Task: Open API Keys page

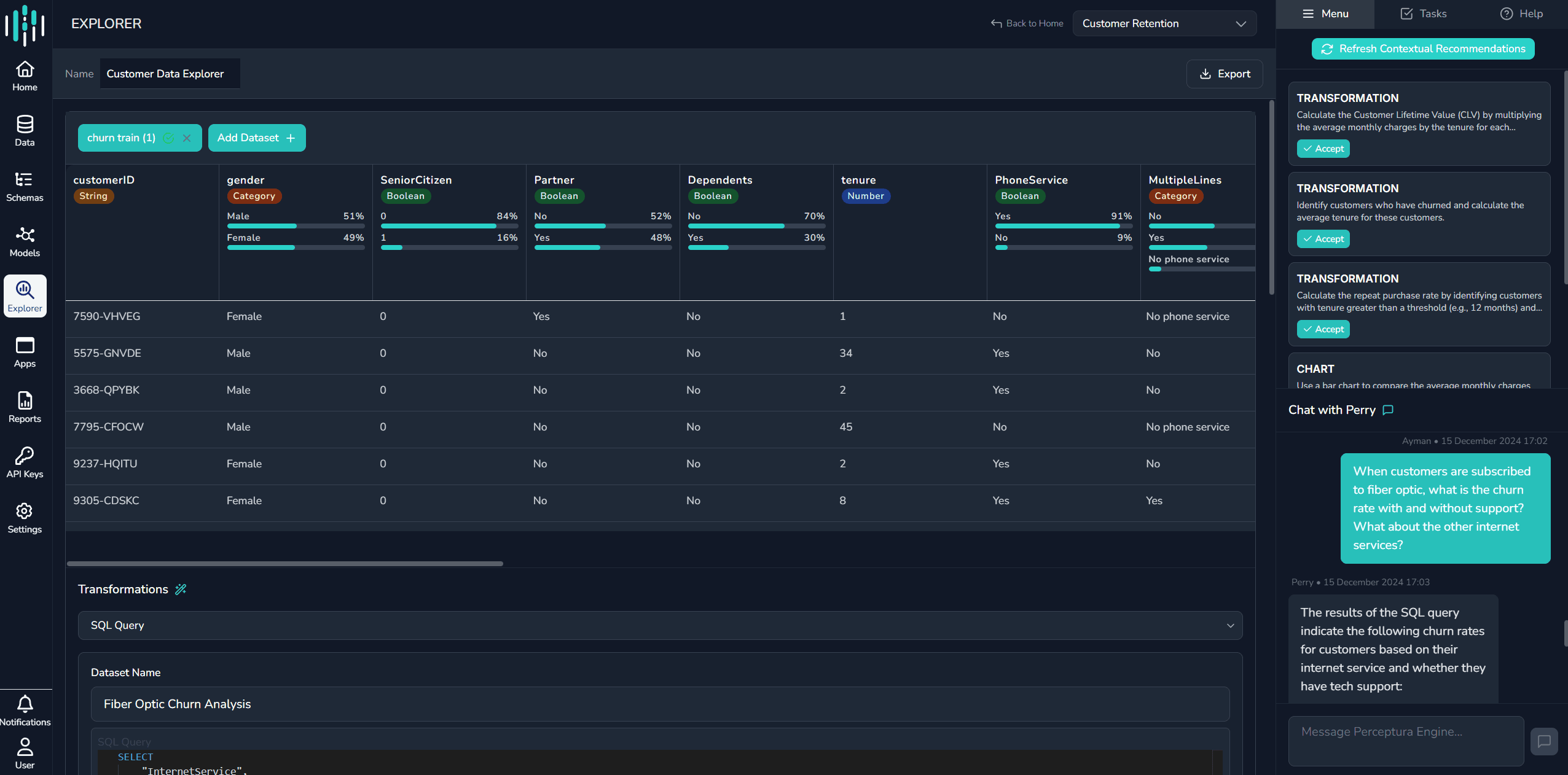Action: [25, 463]
